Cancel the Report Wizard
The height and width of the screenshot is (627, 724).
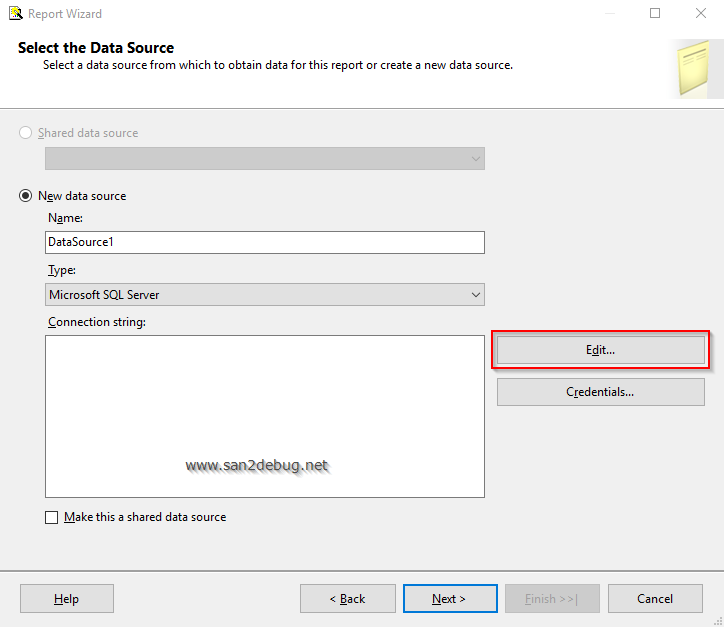coord(655,599)
